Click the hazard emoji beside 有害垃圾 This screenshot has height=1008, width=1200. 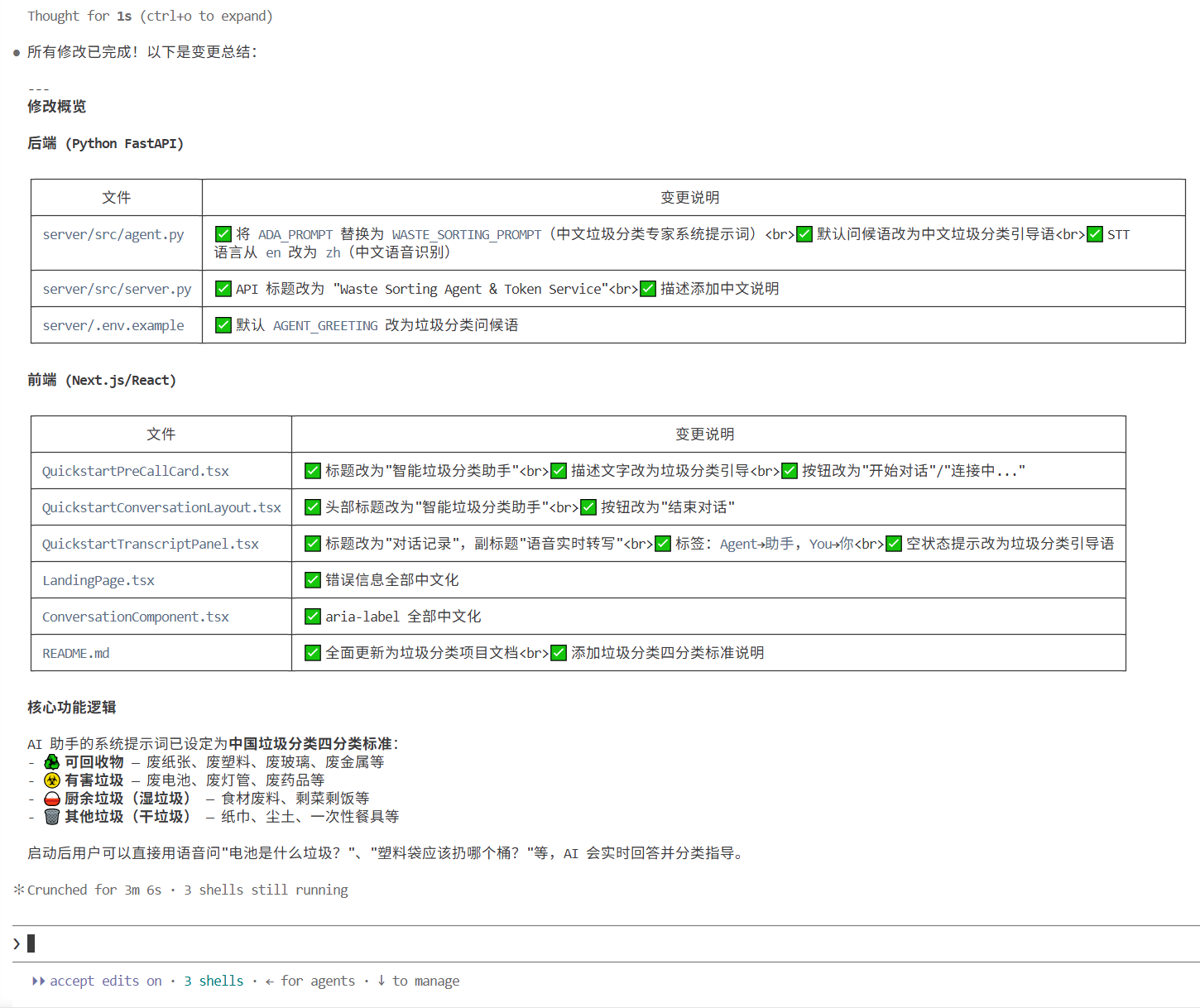52,780
